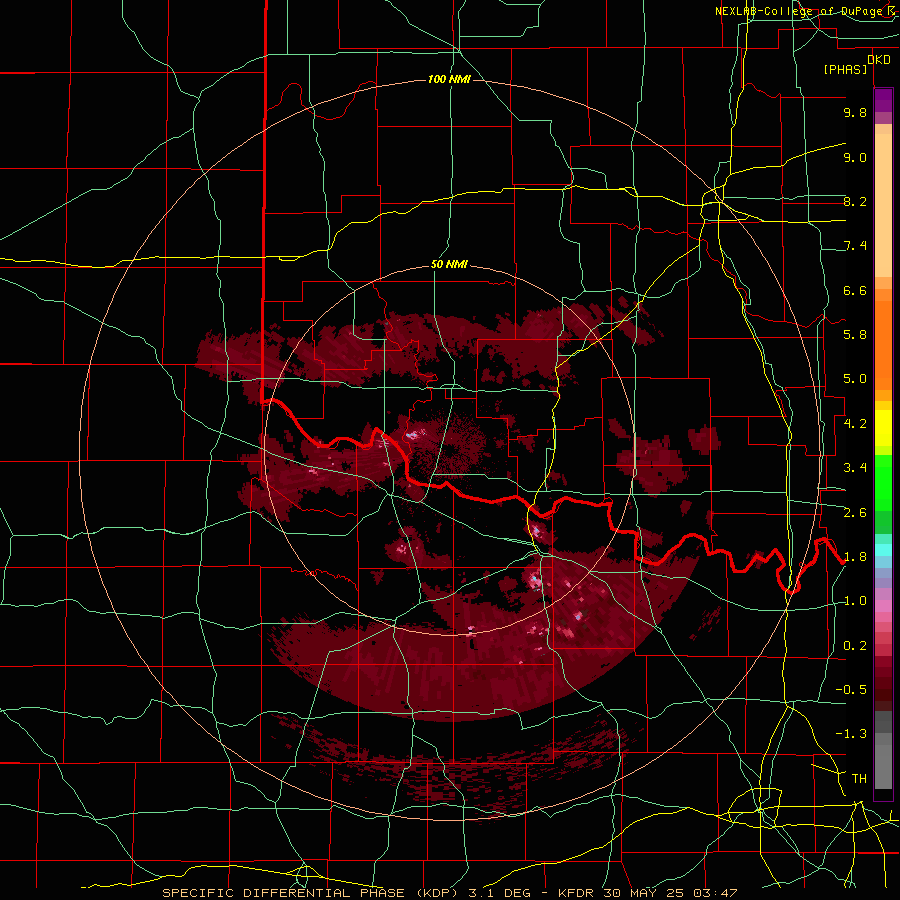Click the '-0.5' legend value
900x900 pixels.
851,690
